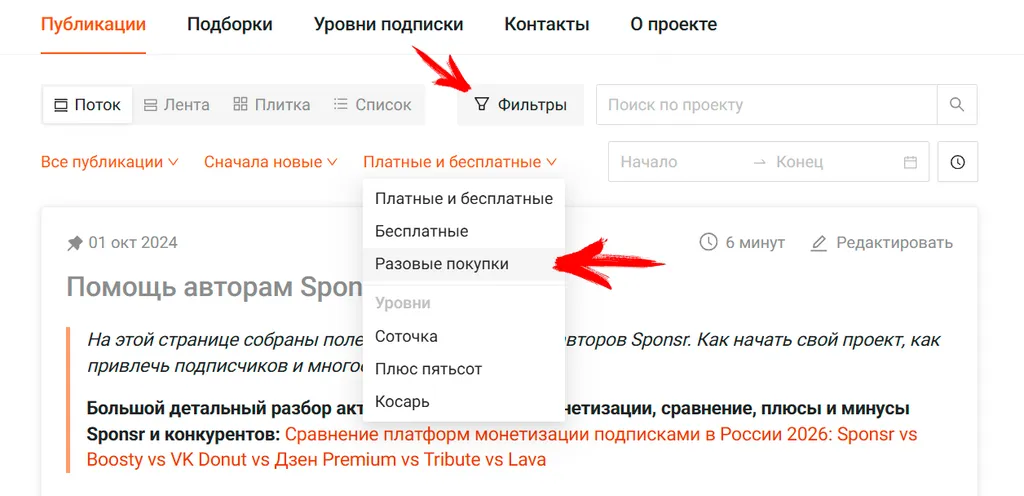Select Разовые покупки from the dropdown menu
Viewport: 1024px width, 496px height.
point(464,264)
